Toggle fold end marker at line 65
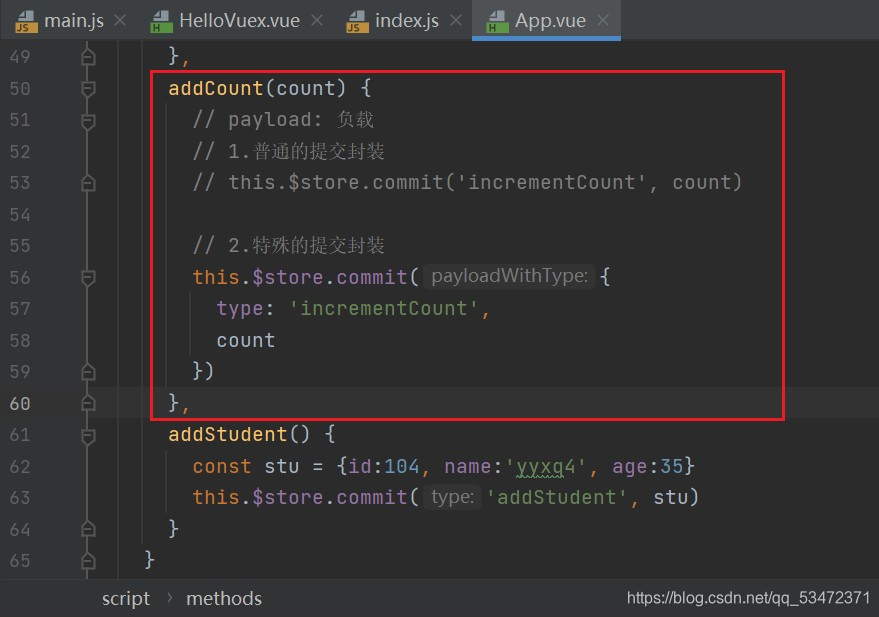 point(88,560)
